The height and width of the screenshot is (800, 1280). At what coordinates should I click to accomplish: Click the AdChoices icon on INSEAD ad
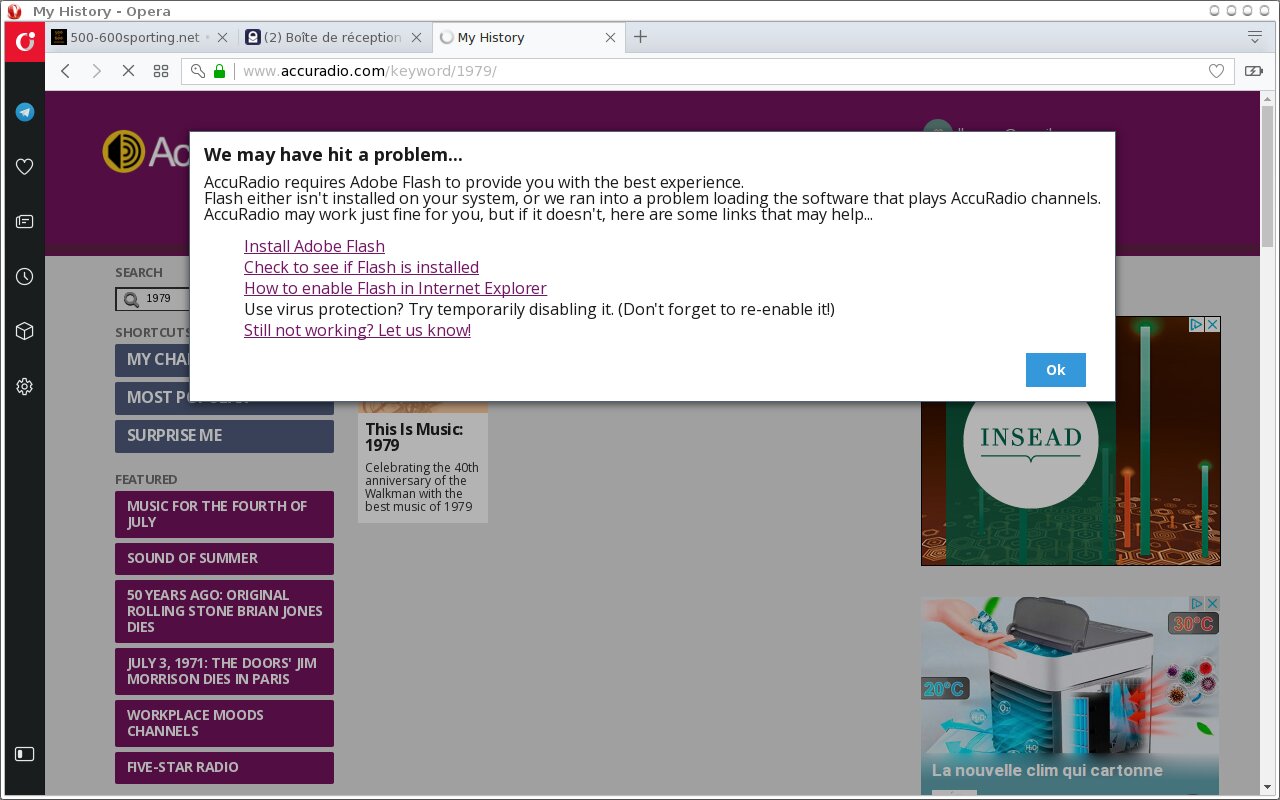(1195, 325)
